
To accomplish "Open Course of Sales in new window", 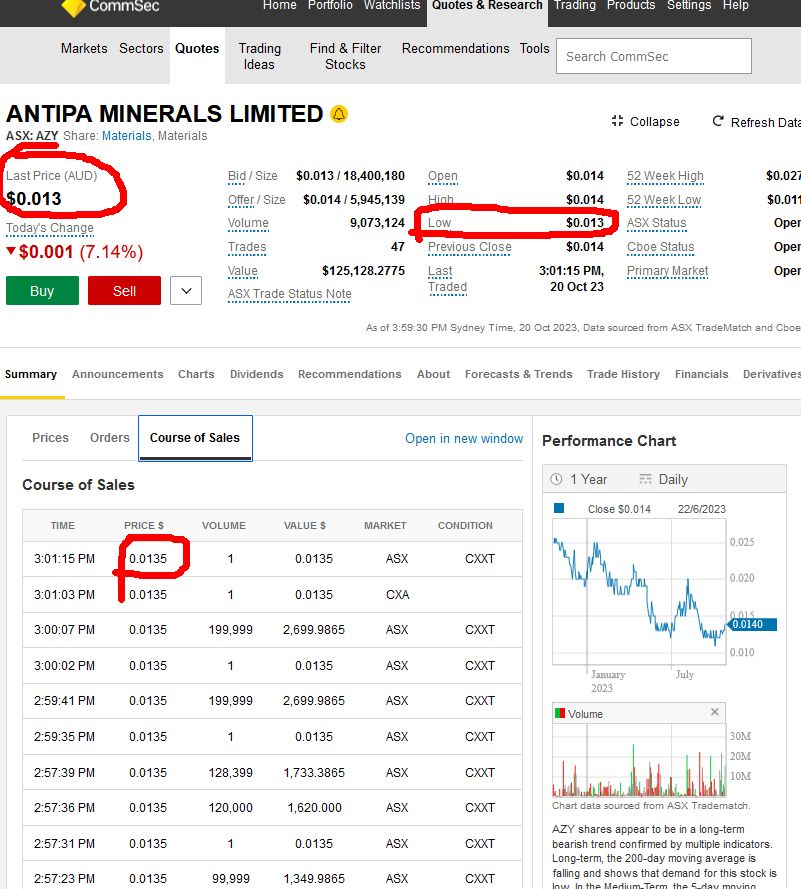I will (464, 438).
